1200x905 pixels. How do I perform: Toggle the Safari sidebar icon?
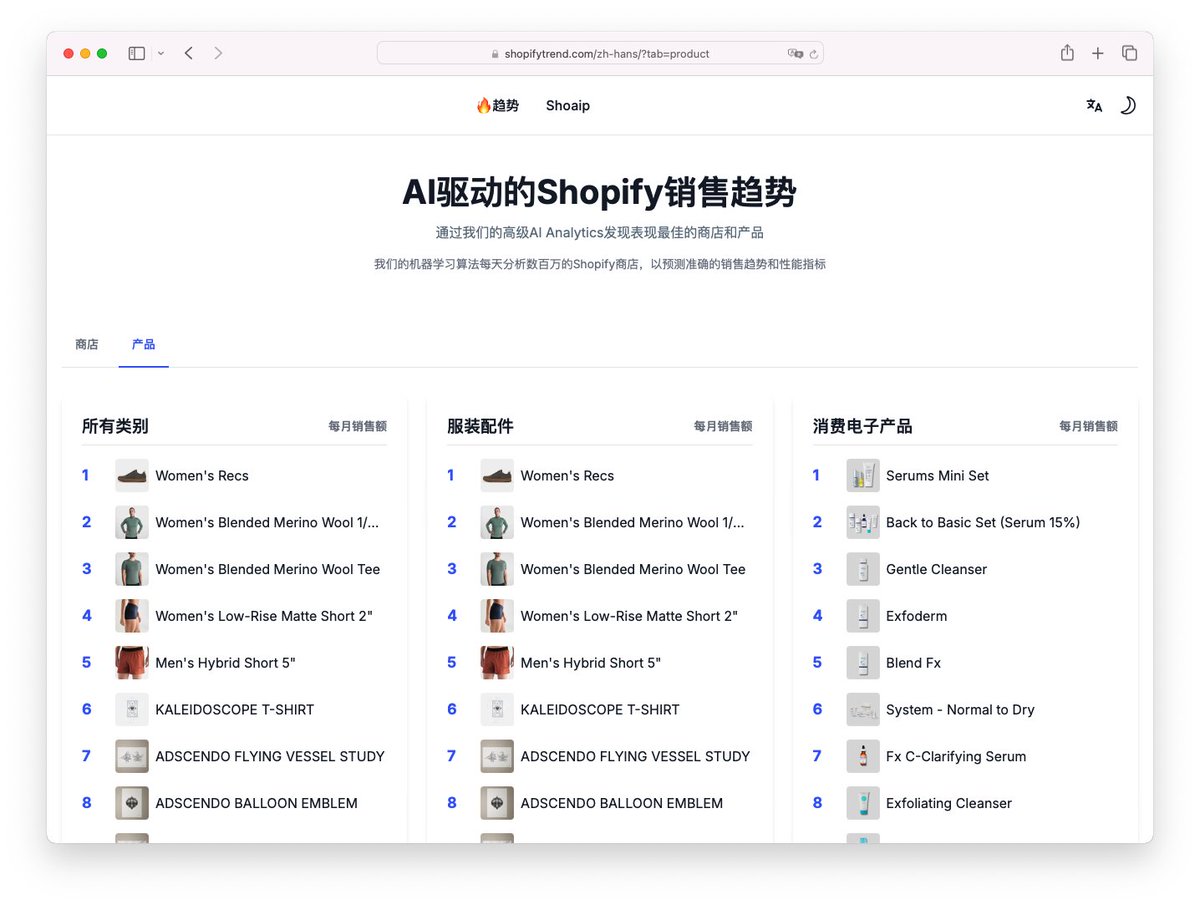[137, 53]
